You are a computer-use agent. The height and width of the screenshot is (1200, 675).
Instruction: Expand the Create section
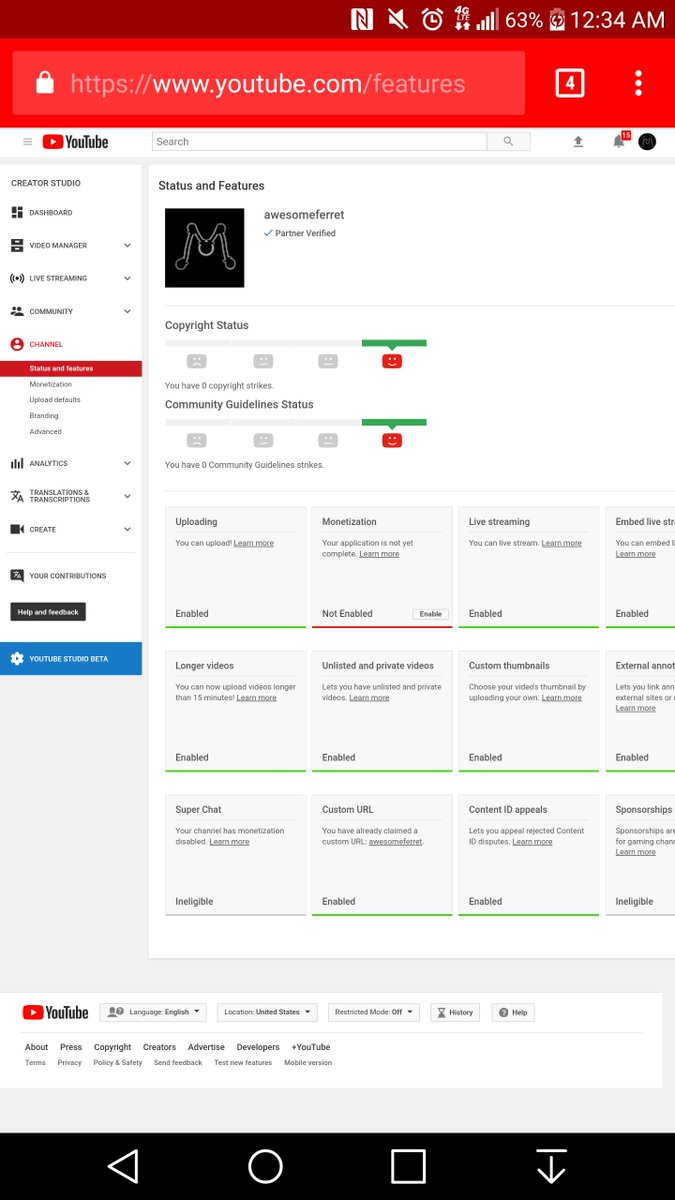(127, 529)
